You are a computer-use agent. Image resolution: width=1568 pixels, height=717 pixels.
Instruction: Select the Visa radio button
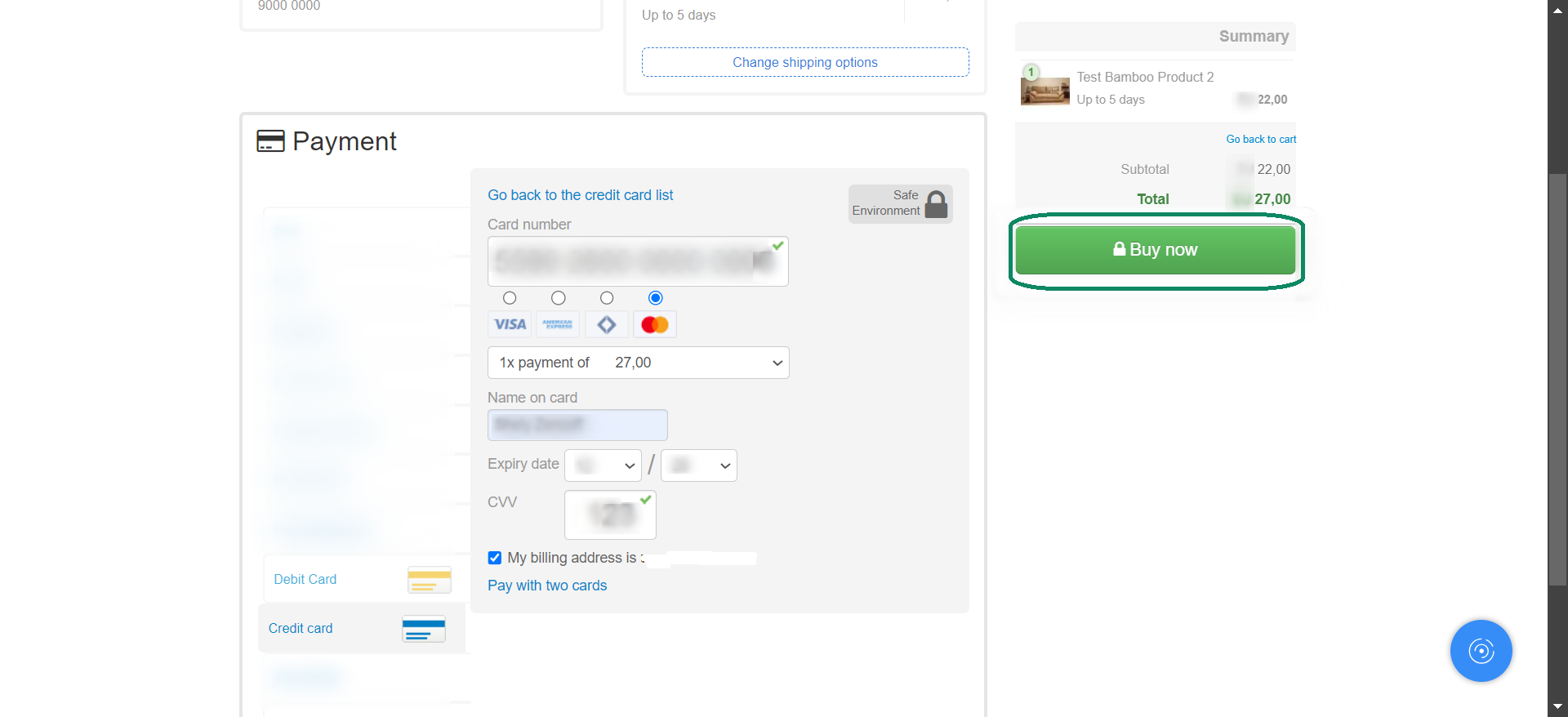(510, 298)
